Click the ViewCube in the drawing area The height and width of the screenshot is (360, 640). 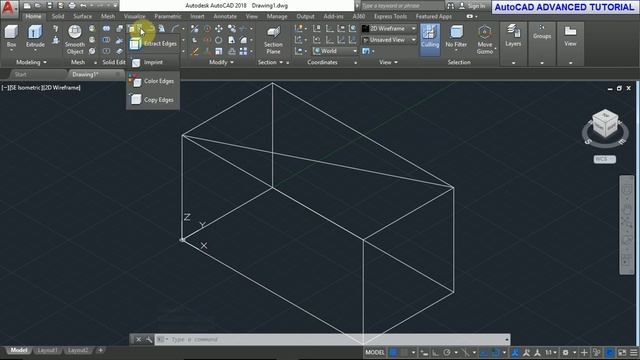(x=605, y=123)
